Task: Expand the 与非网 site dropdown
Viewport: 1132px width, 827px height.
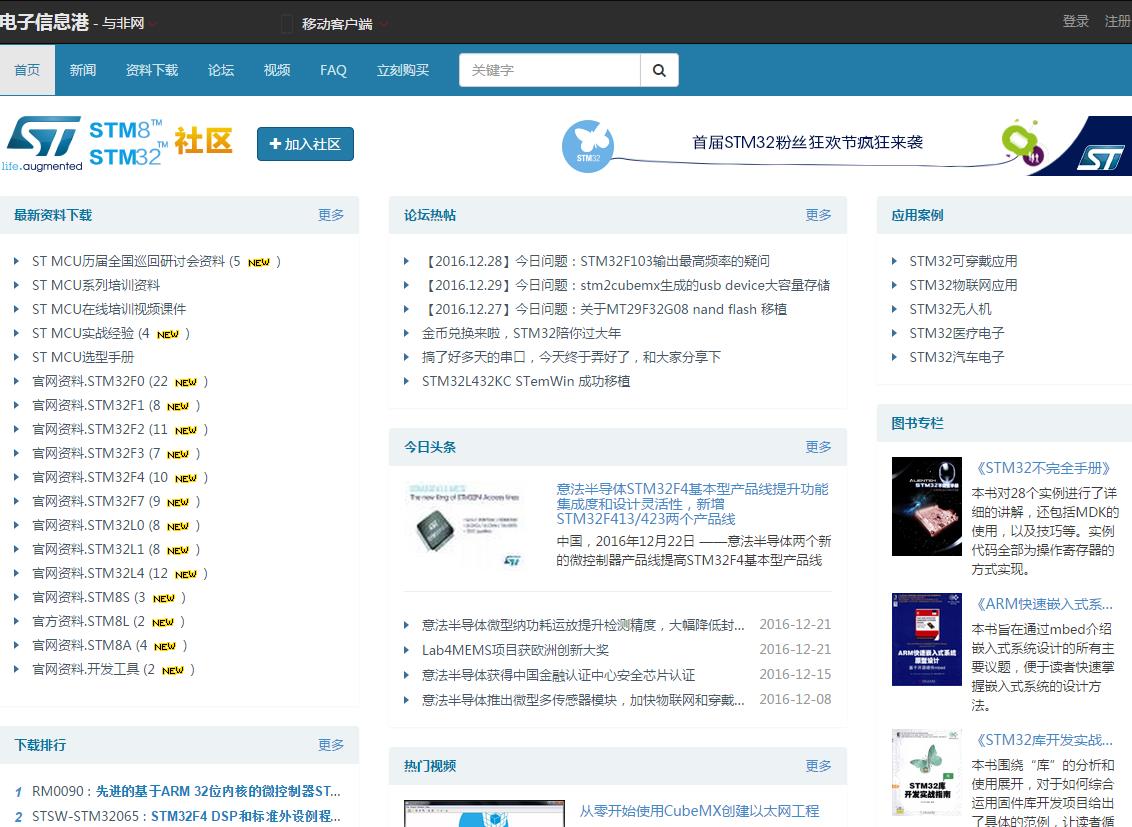Action: [x=129, y=23]
